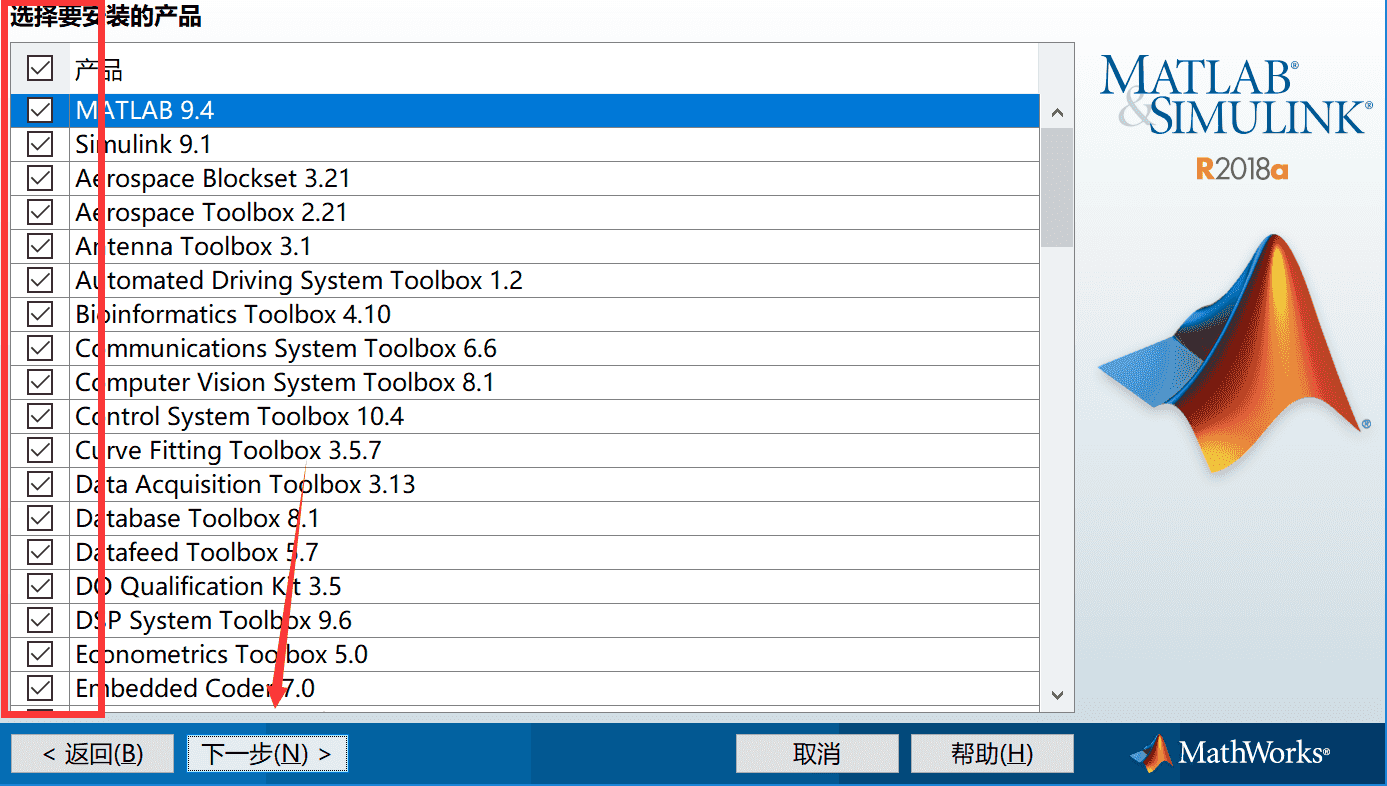Highlight Automated Driving System Toolbox 1.2 name
1387x786 pixels.
pyautogui.click(x=299, y=280)
